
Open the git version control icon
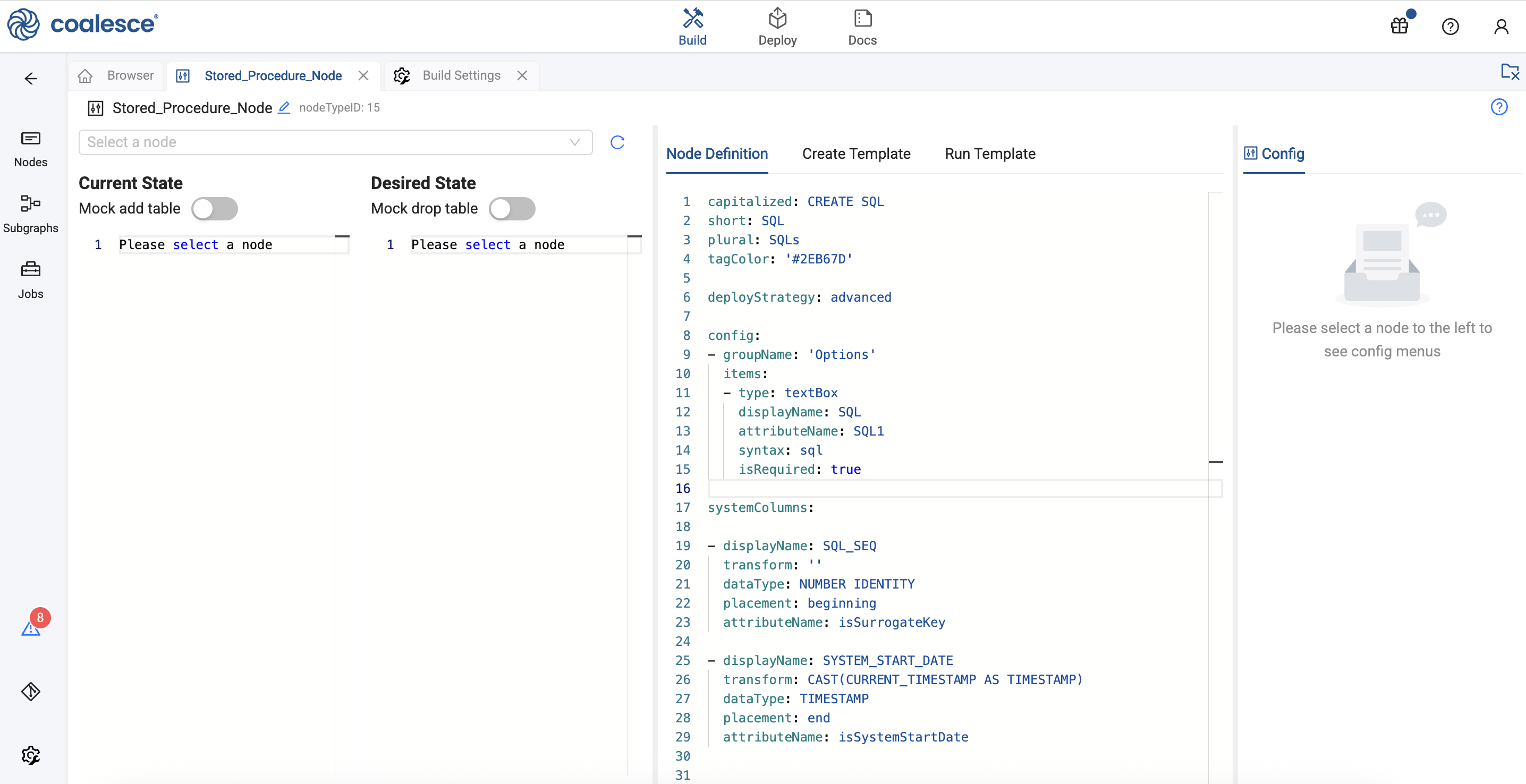(x=31, y=691)
